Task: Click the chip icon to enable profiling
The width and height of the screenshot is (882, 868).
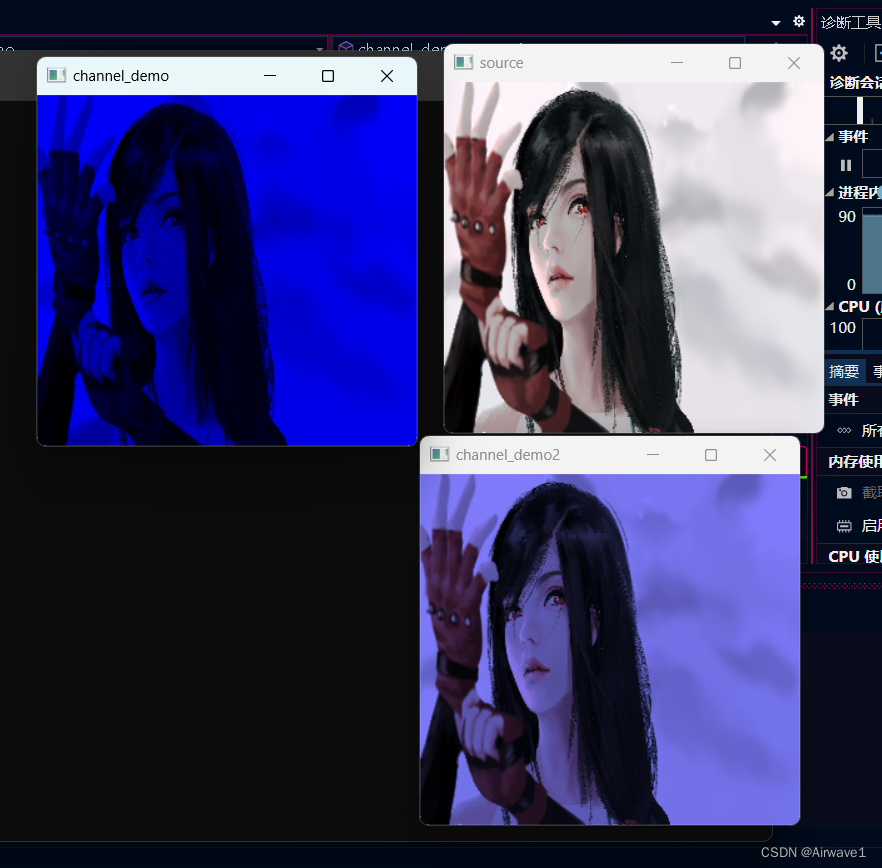Action: (844, 526)
